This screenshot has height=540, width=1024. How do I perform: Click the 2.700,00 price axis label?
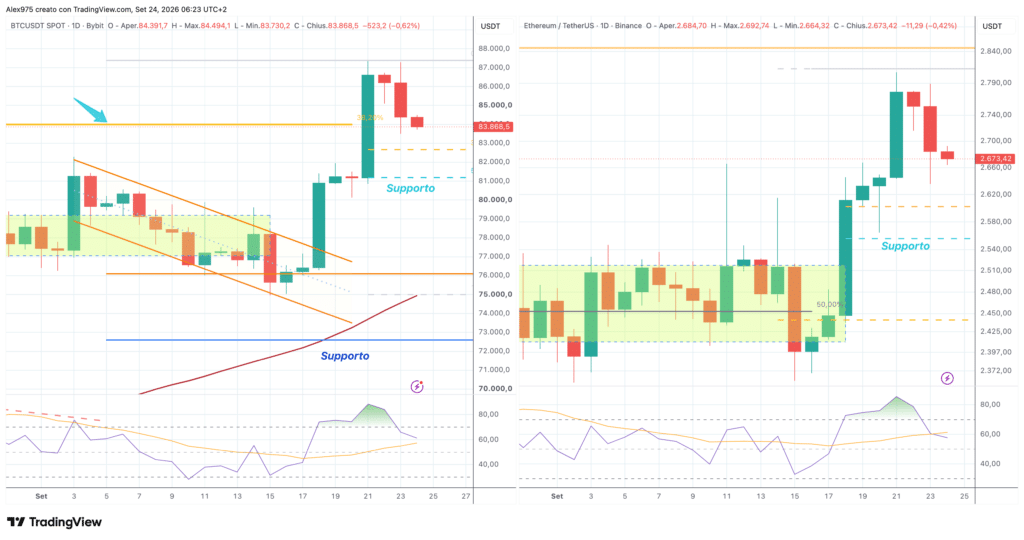point(996,141)
